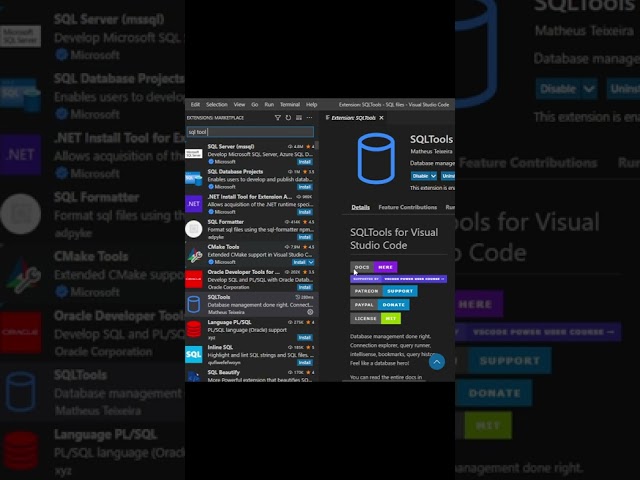Install the Oracle Developer Tools extension

[305, 287]
